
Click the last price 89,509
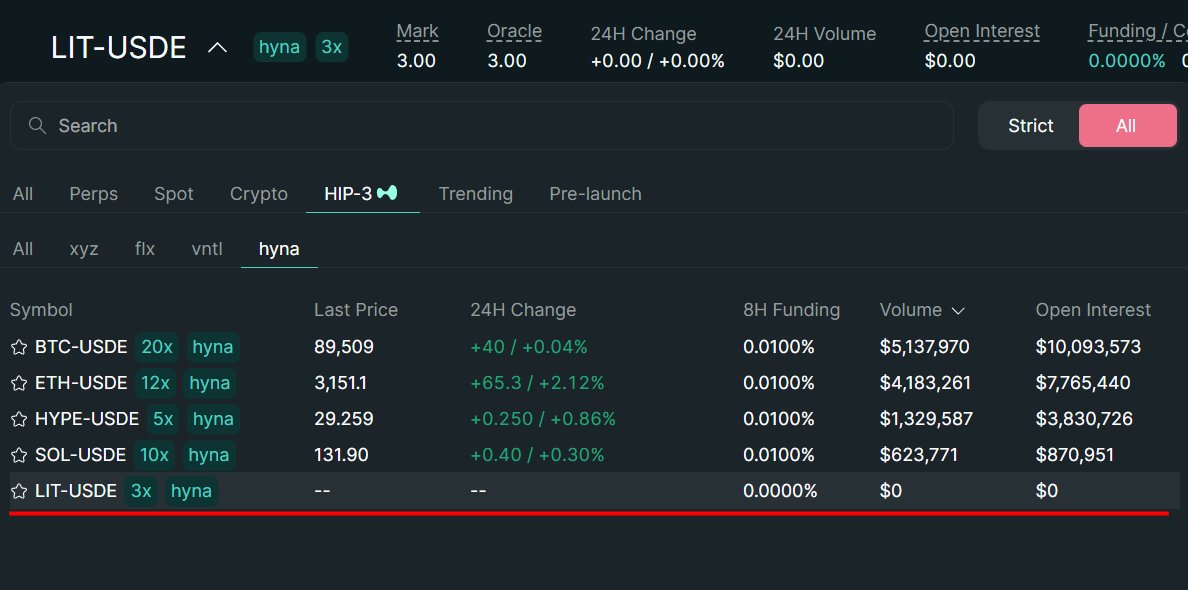click(x=344, y=348)
